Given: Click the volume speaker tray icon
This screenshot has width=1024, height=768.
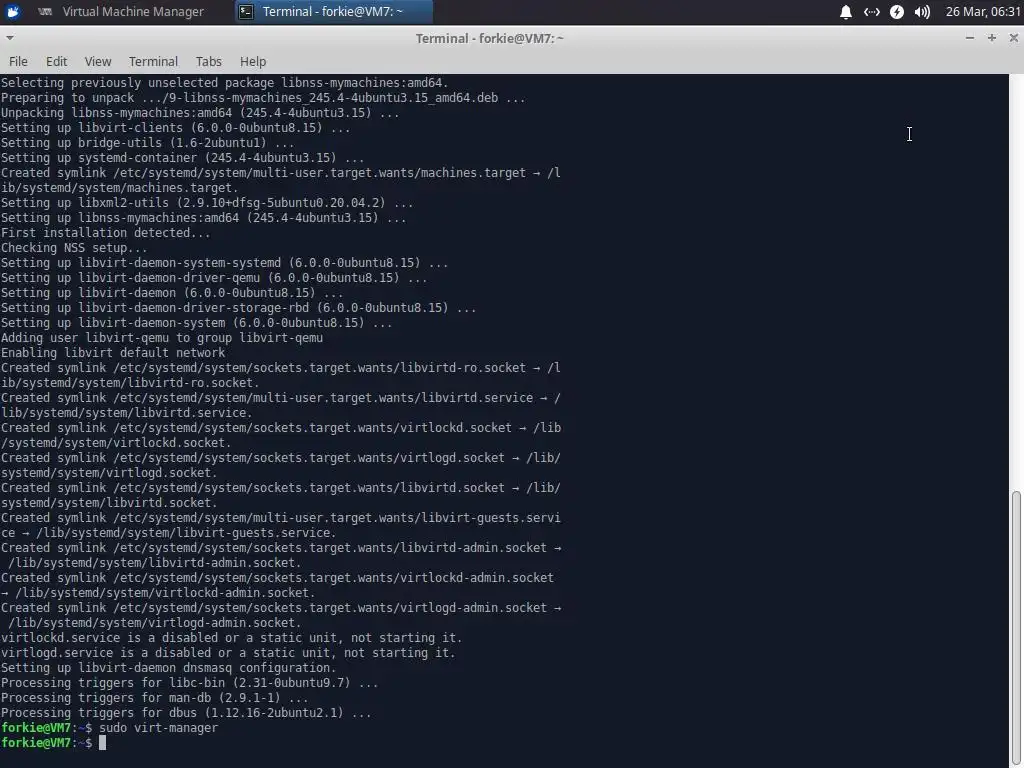Looking at the screenshot, I should (x=922, y=12).
